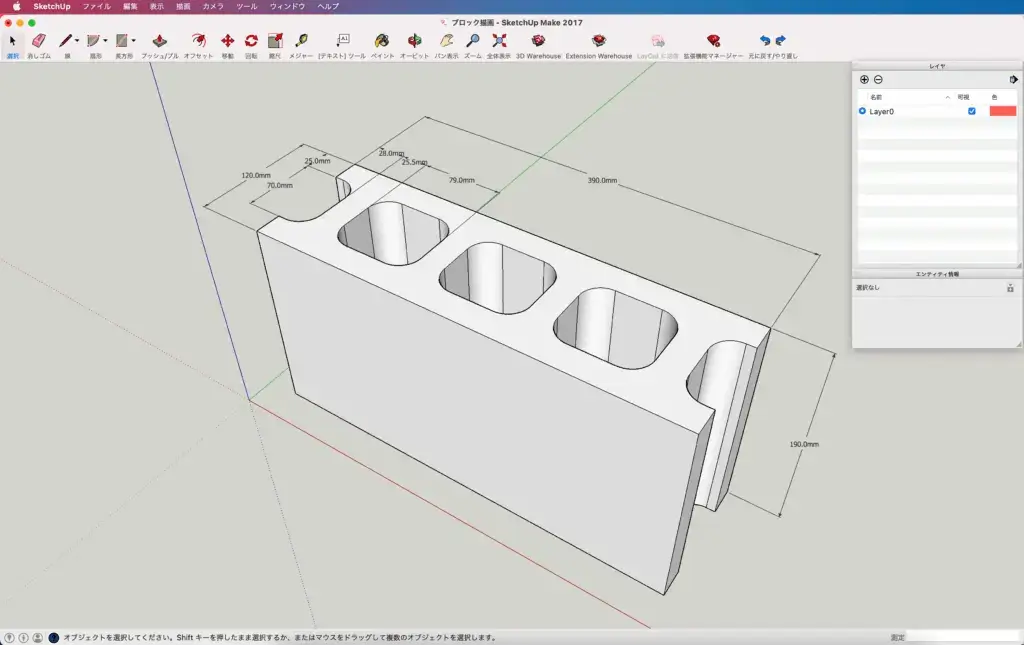Activate the Zoom (ズーム) magnifier tool
This screenshot has width=1024, height=645.
(x=473, y=40)
